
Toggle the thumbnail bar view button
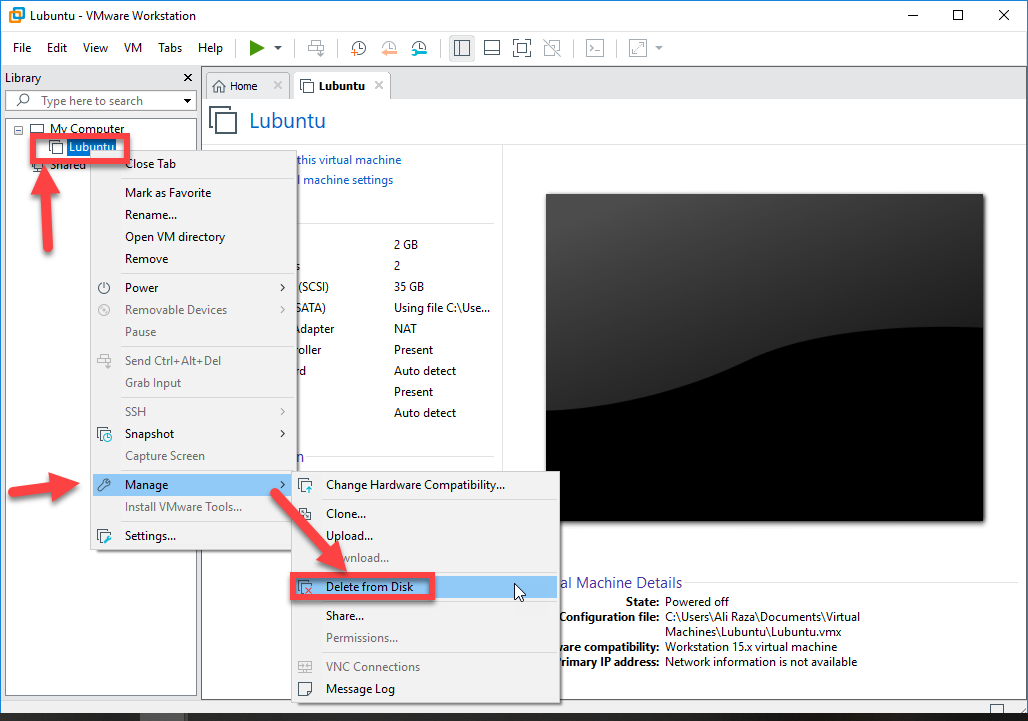tap(491, 48)
